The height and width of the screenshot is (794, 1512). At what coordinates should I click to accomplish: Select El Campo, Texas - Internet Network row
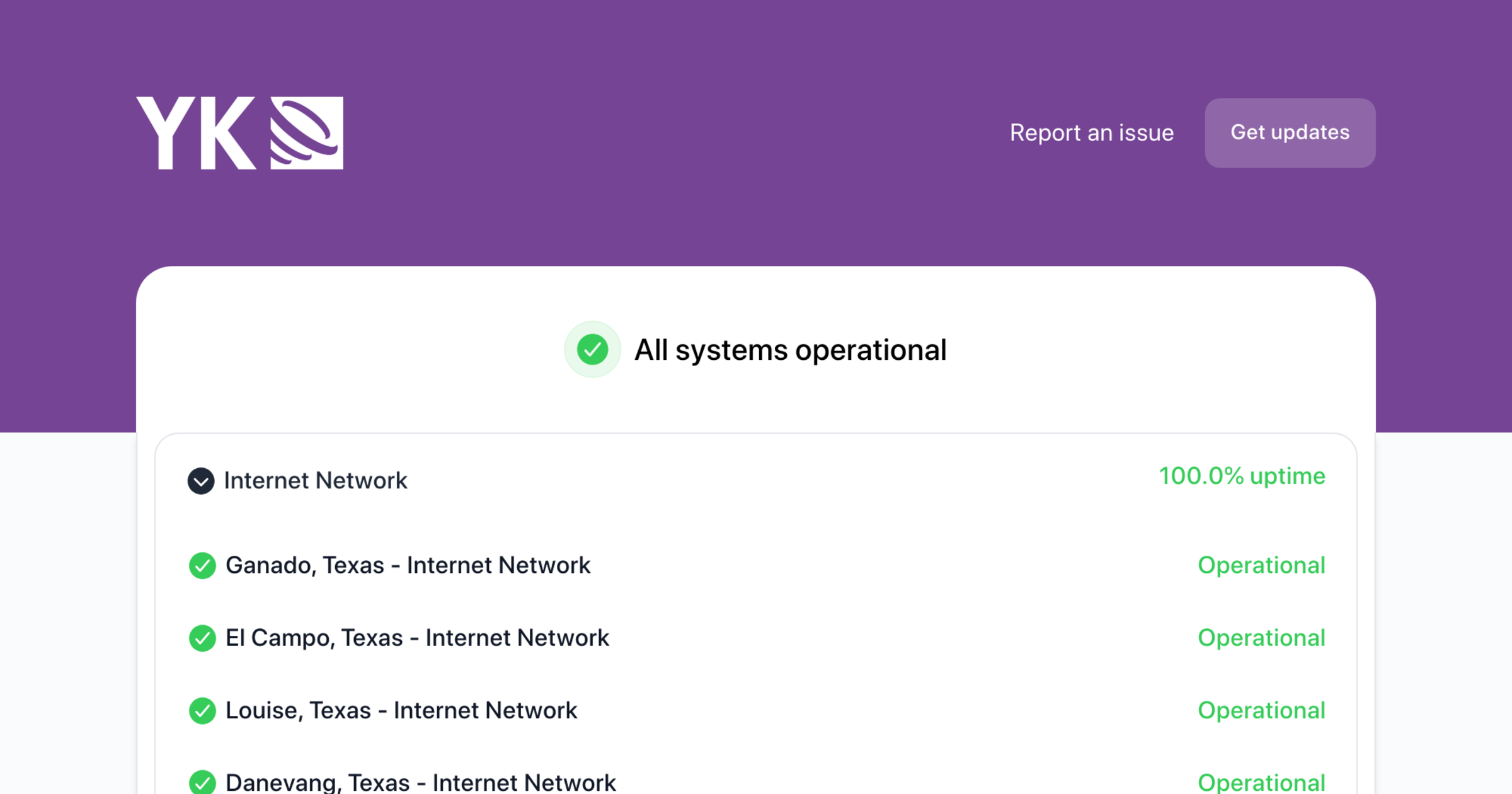pos(417,638)
